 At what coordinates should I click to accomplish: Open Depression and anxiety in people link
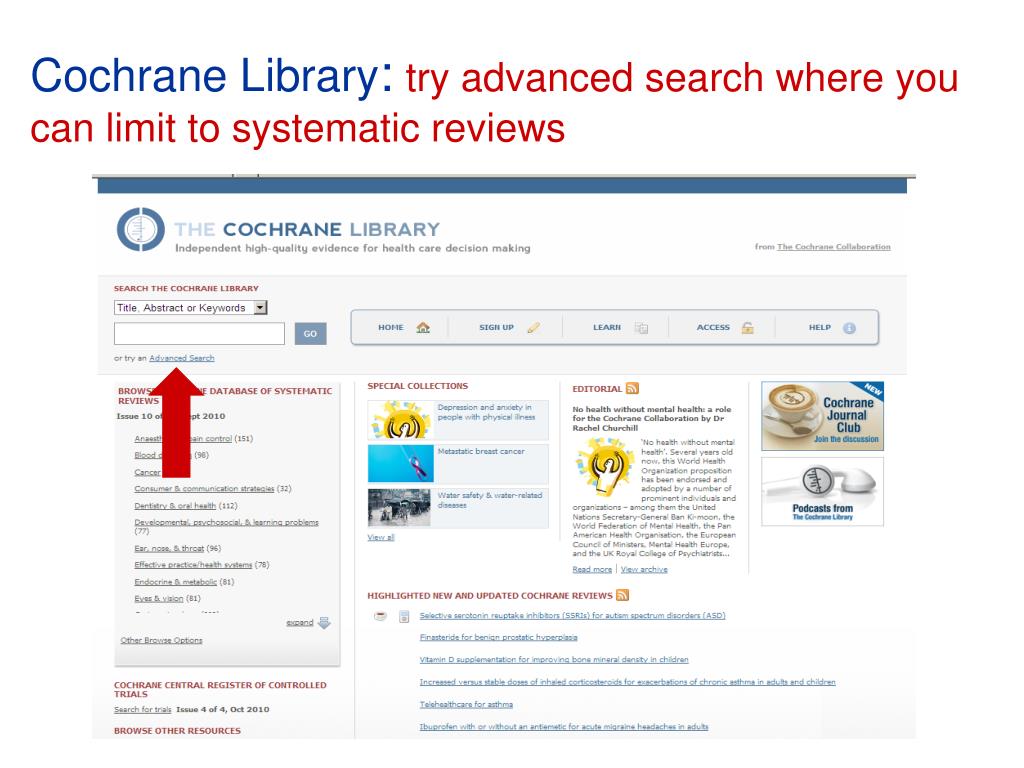point(487,412)
